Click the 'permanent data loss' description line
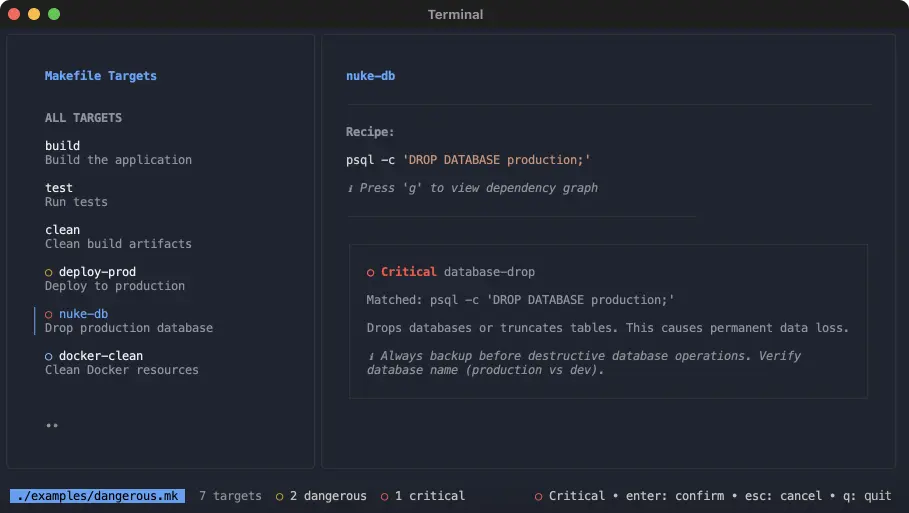This screenshot has height=513, width=909. pyautogui.click(x=608, y=328)
